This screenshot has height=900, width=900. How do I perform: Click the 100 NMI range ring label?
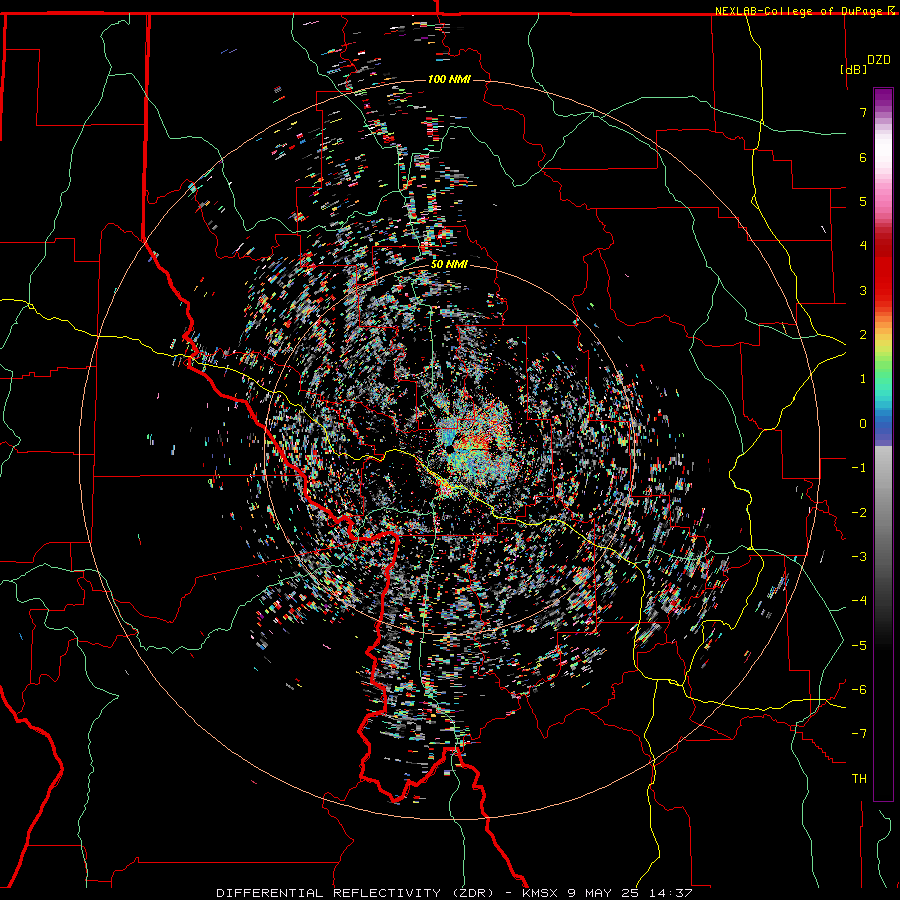(x=449, y=79)
